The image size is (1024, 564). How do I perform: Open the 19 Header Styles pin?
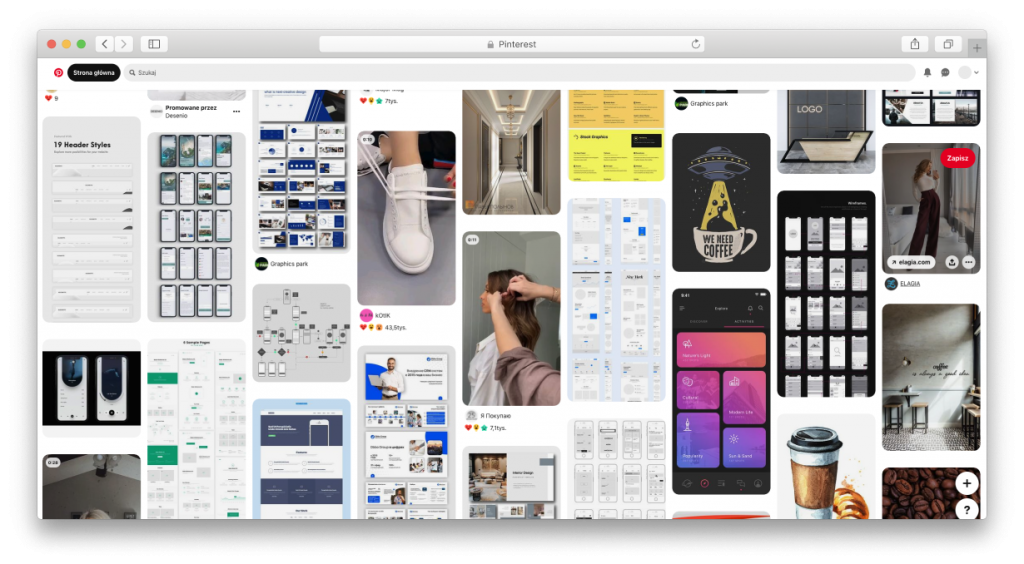(91, 219)
